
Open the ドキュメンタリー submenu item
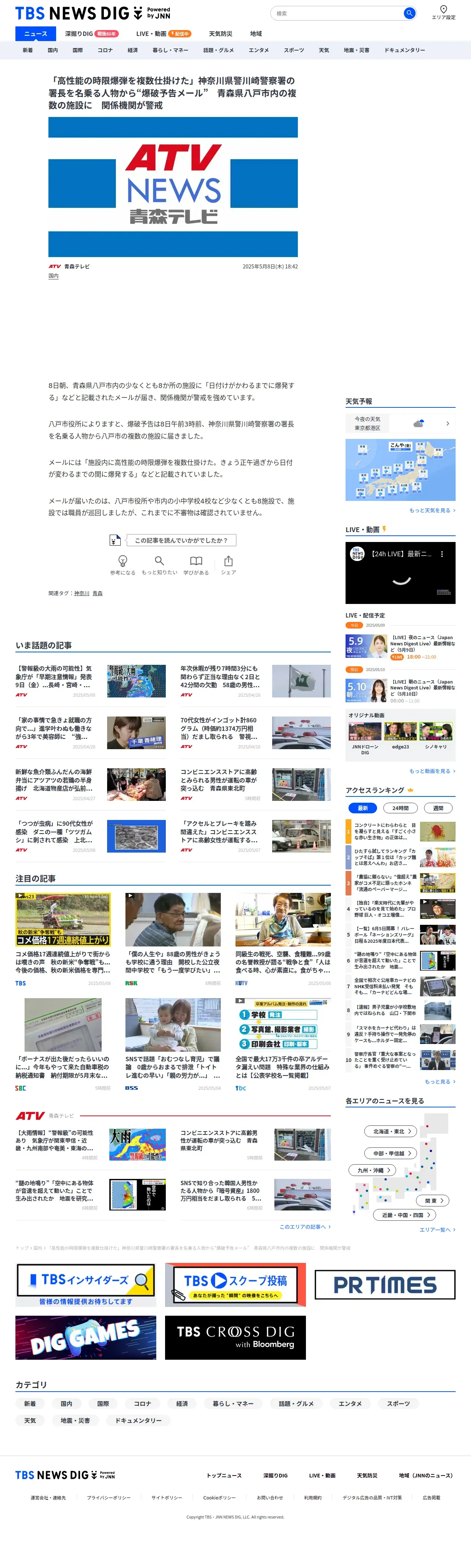coord(405,51)
